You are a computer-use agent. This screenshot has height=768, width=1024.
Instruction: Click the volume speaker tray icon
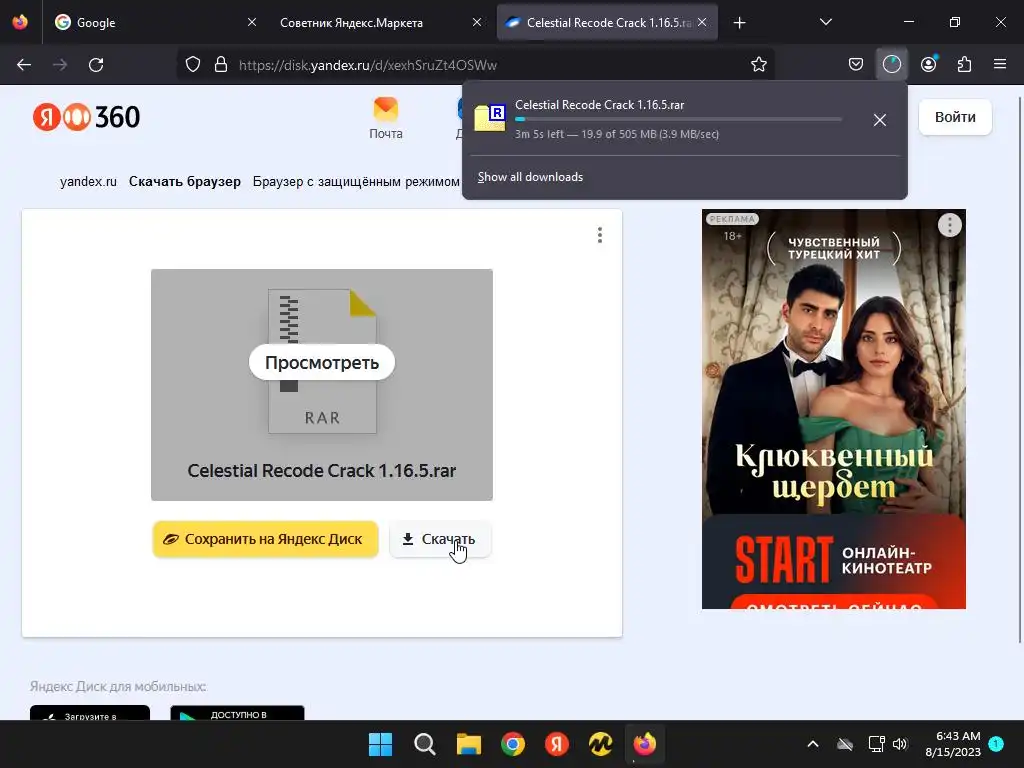(900, 744)
